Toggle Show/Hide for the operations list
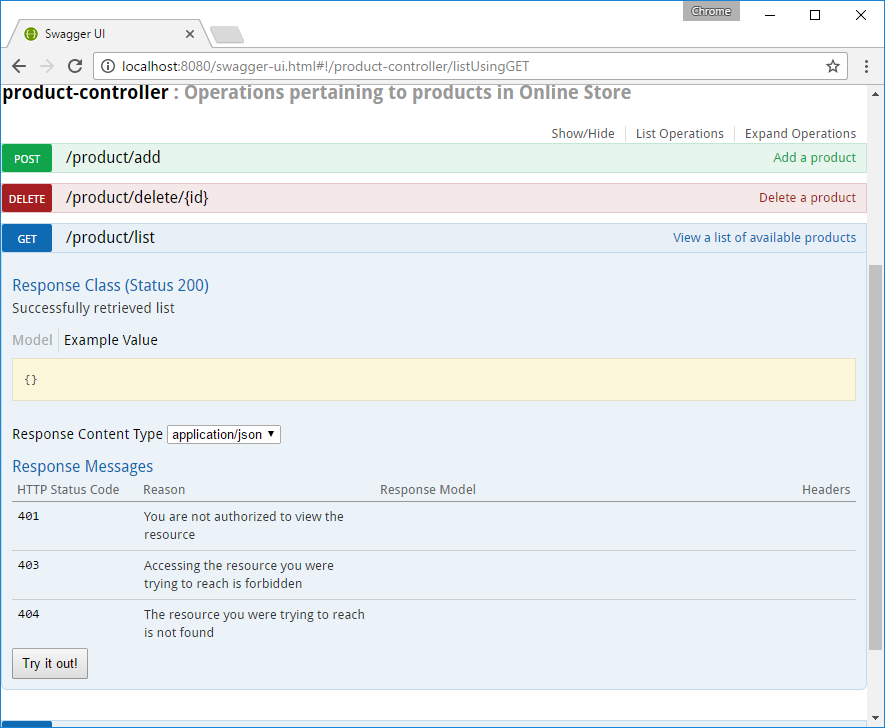 pos(583,133)
